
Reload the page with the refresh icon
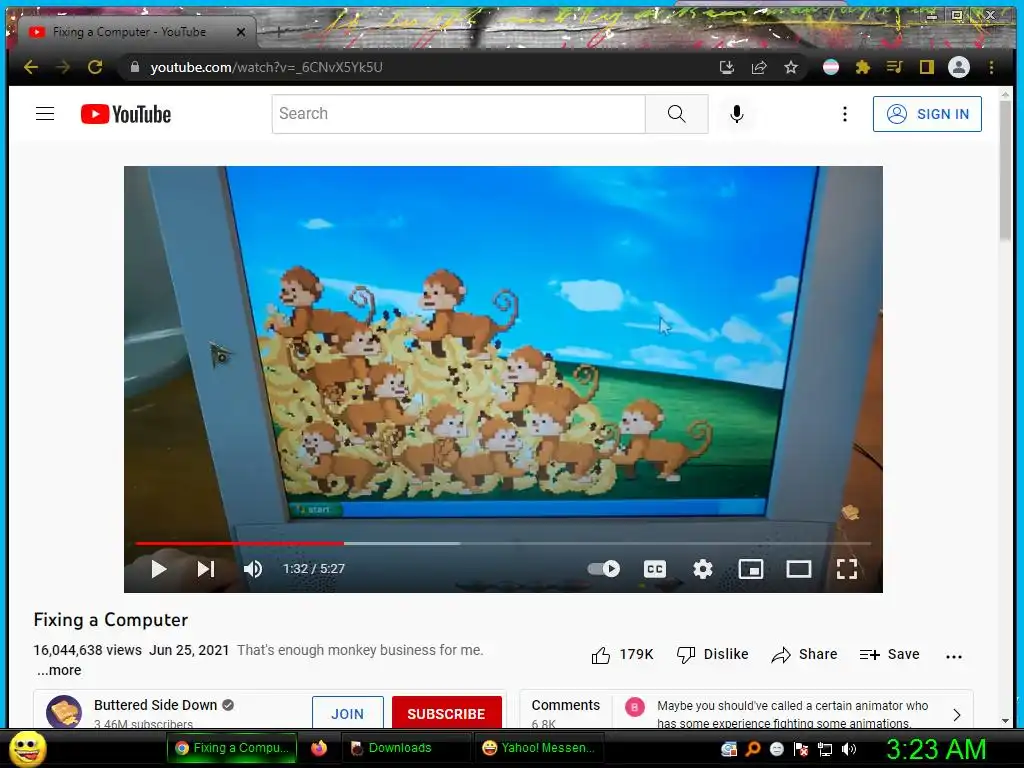tap(95, 67)
